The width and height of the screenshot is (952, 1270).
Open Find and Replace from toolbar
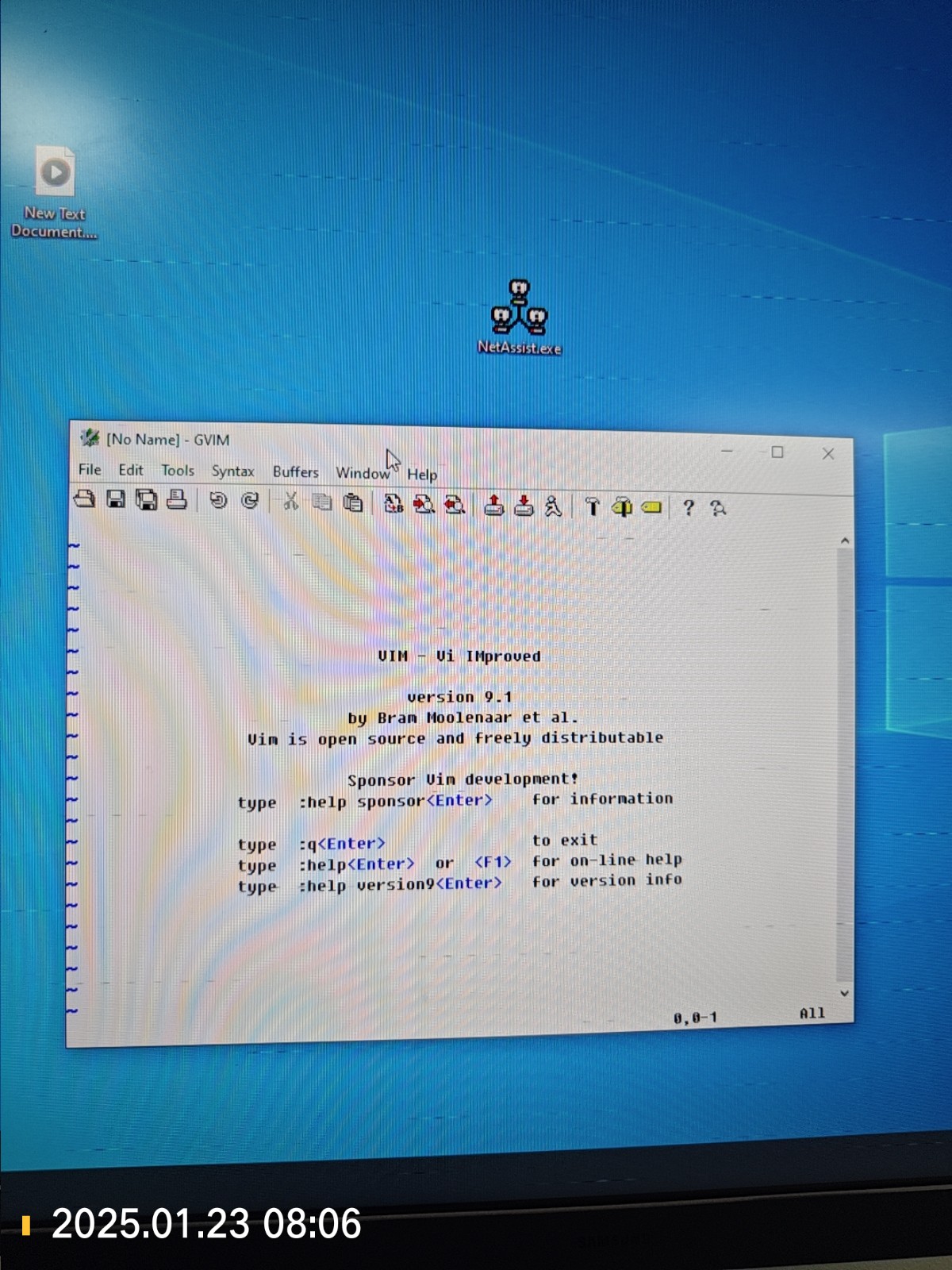coord(393,503)
